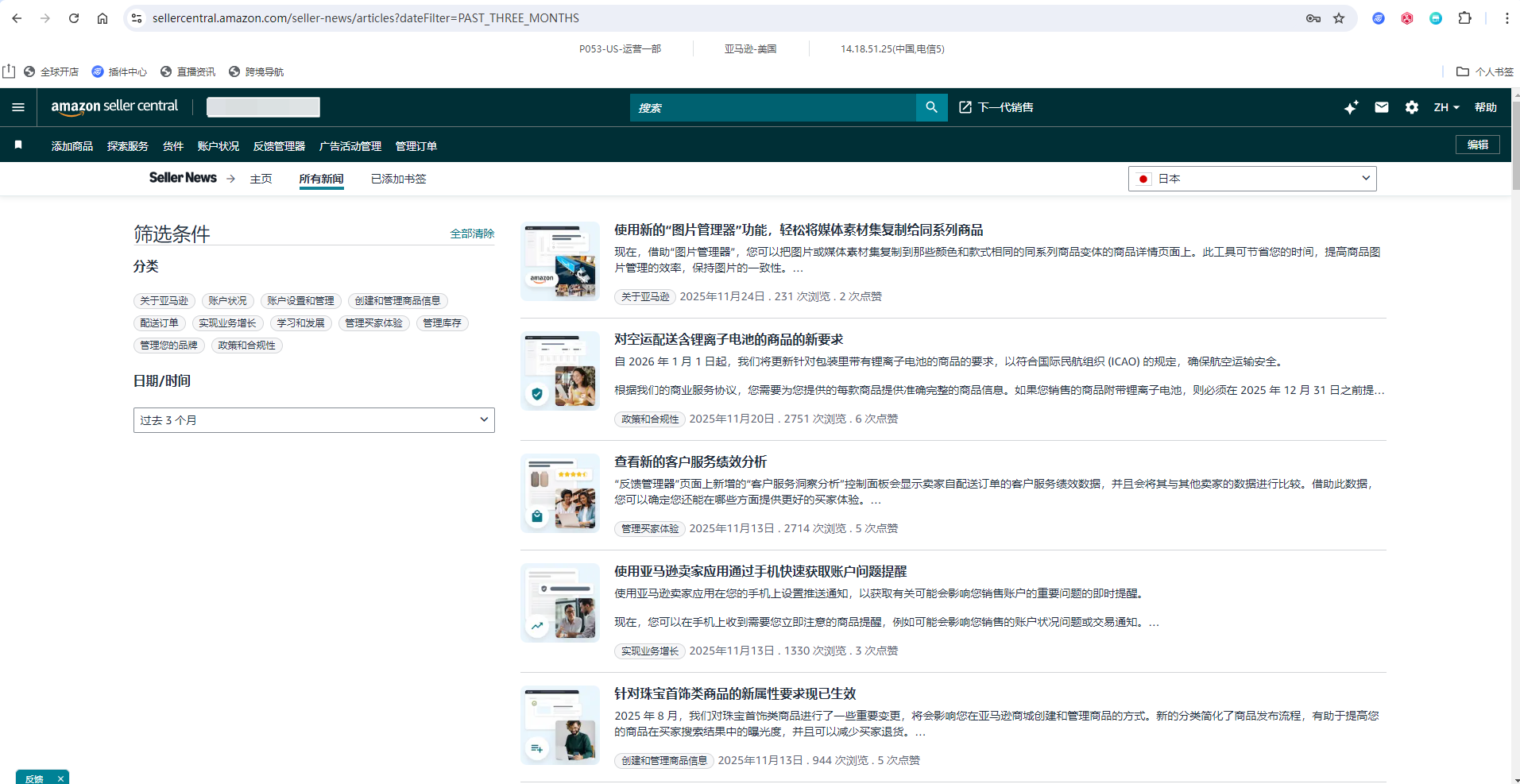Click 政策和合规性 tag under battery article
This screenshot has width=1520, height=784.
click(649, 419)
